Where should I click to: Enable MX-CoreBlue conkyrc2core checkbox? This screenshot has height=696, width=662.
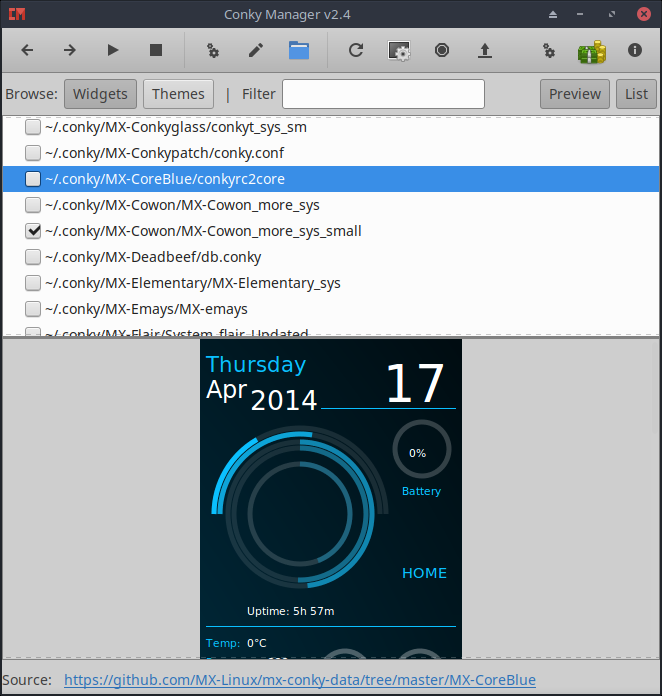point(33,179)
